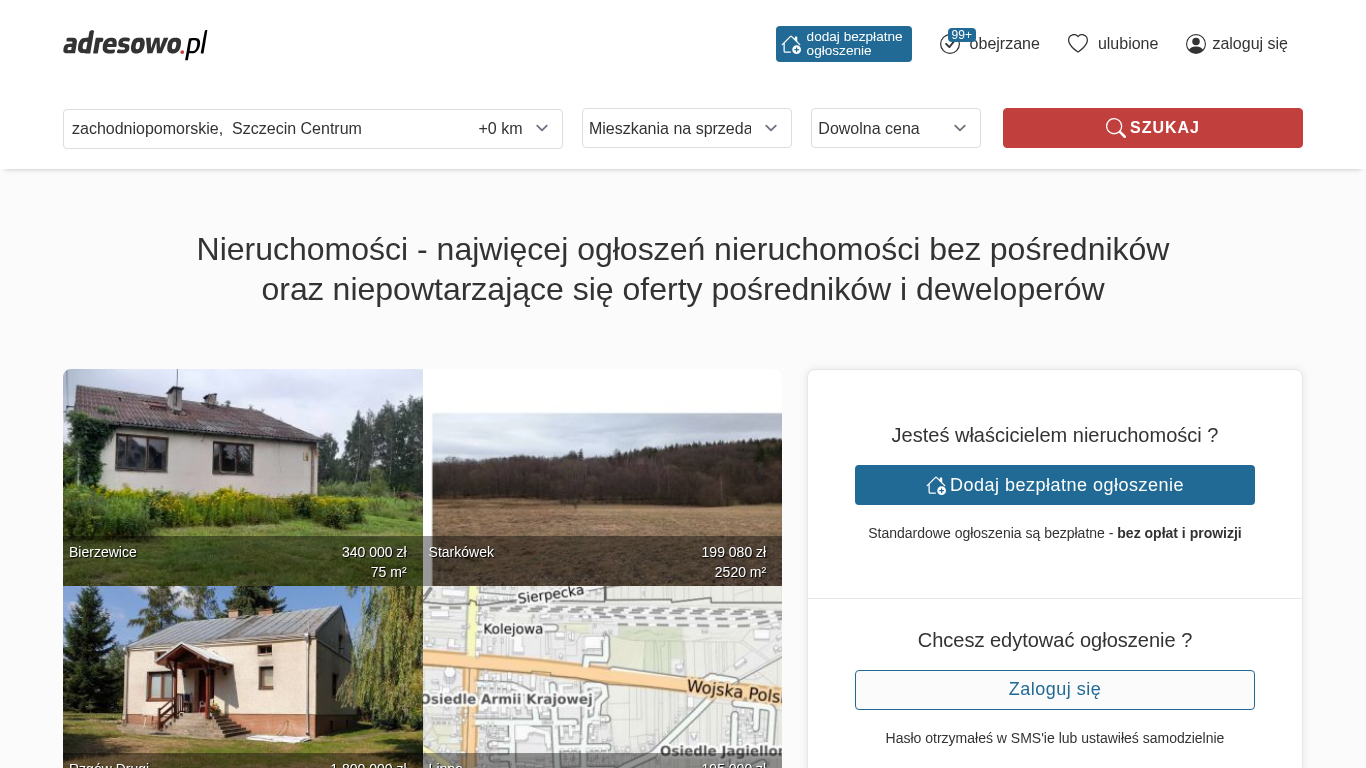Click the house icon in the header add-listing button
The image size is (1366, 768).
[x=791, y=44]
